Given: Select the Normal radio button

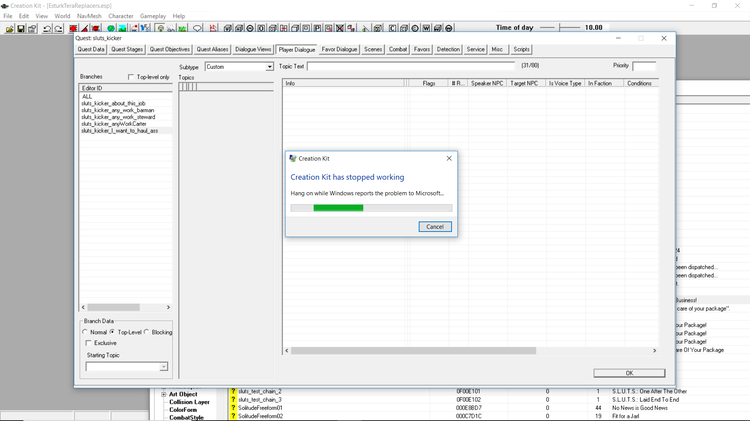Looking at the screenshot, I should coord(85,332).
